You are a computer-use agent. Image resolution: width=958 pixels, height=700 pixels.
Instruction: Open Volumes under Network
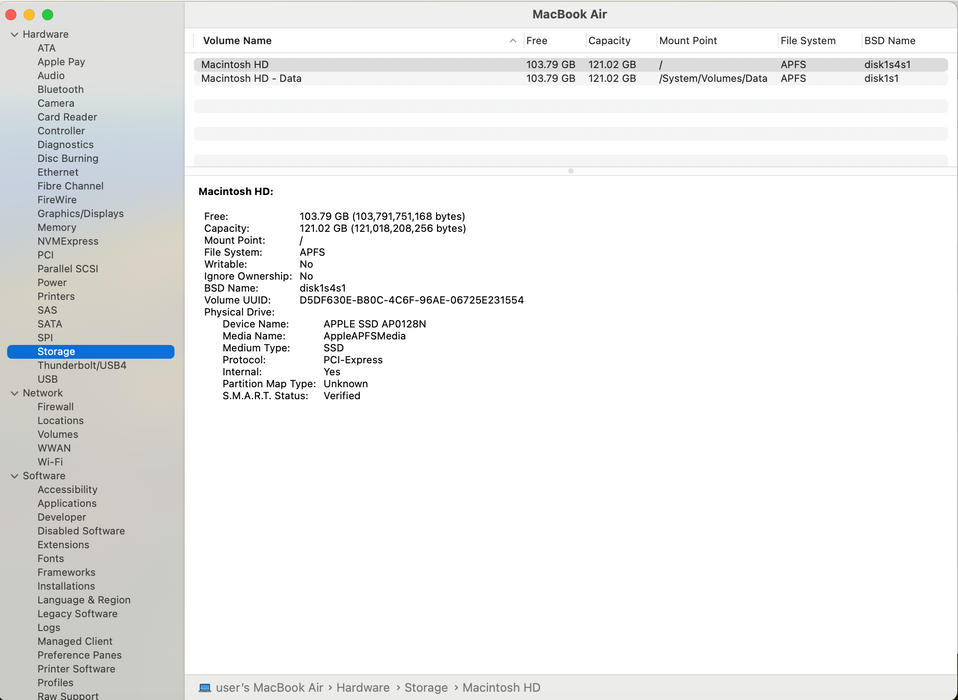tap(58, 434)
